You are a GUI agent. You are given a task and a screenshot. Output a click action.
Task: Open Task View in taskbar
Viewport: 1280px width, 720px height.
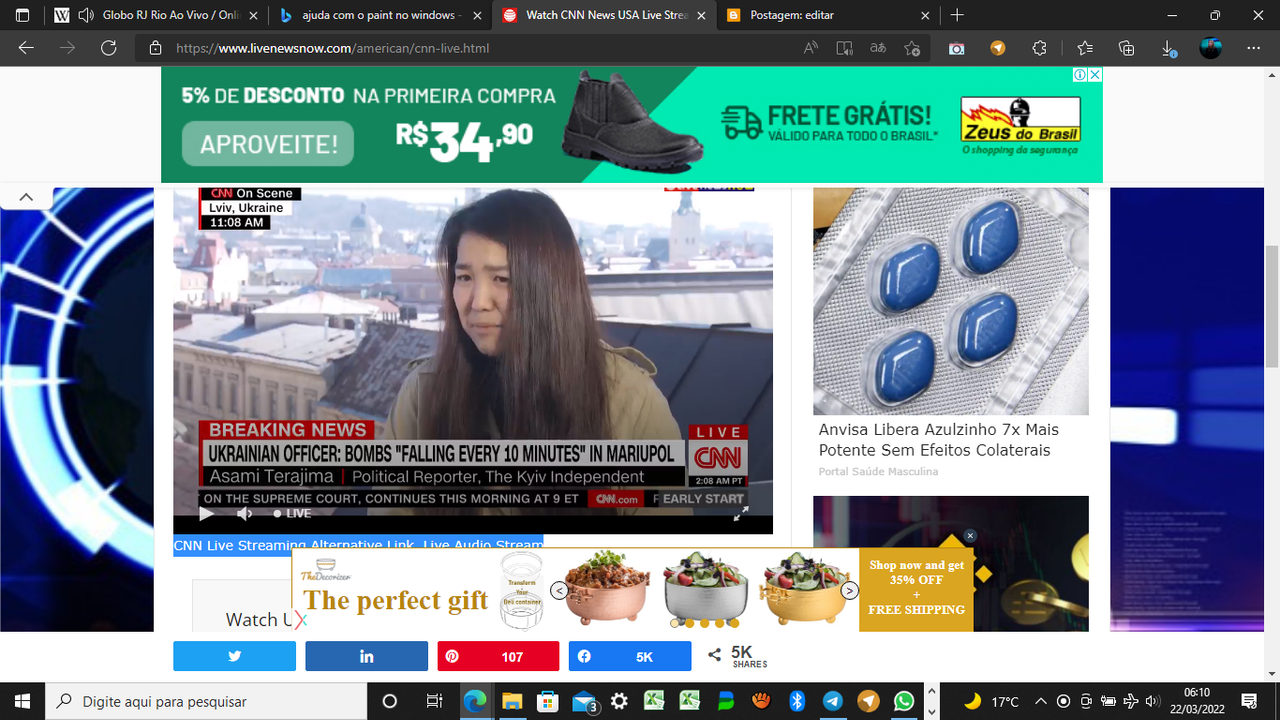tap(434, 701)
